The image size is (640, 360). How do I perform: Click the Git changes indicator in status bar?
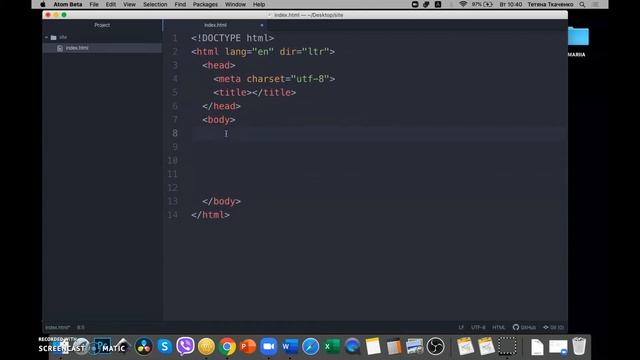[553, 327]
